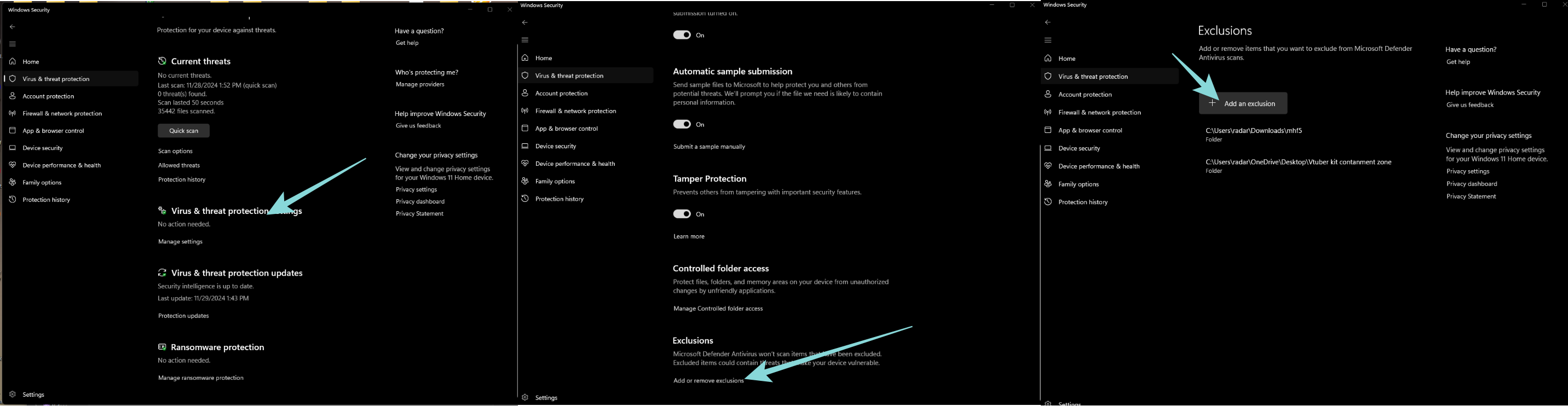Click Device security laptop icon in left window
Screen dimensions: 1568x406
coord(12,148)
